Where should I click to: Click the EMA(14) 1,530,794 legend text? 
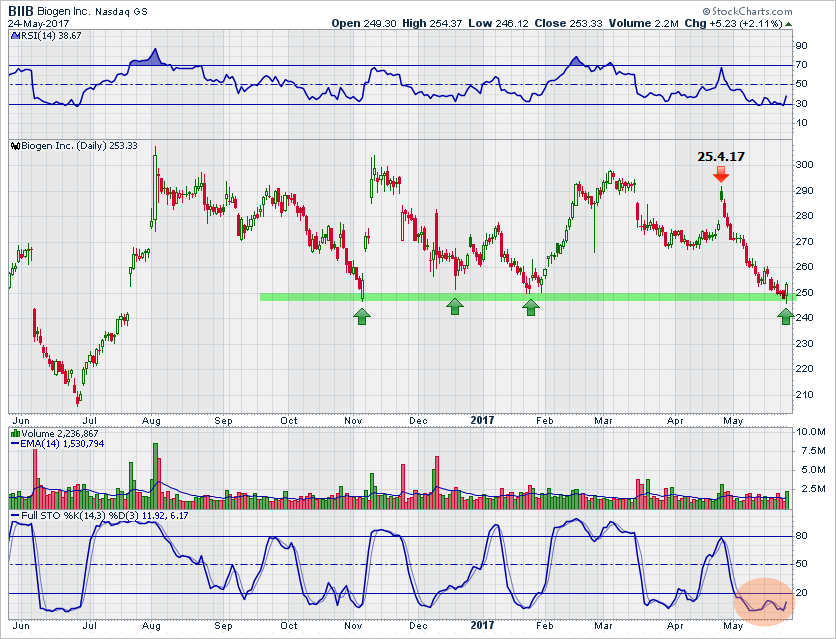click(62, 443)
